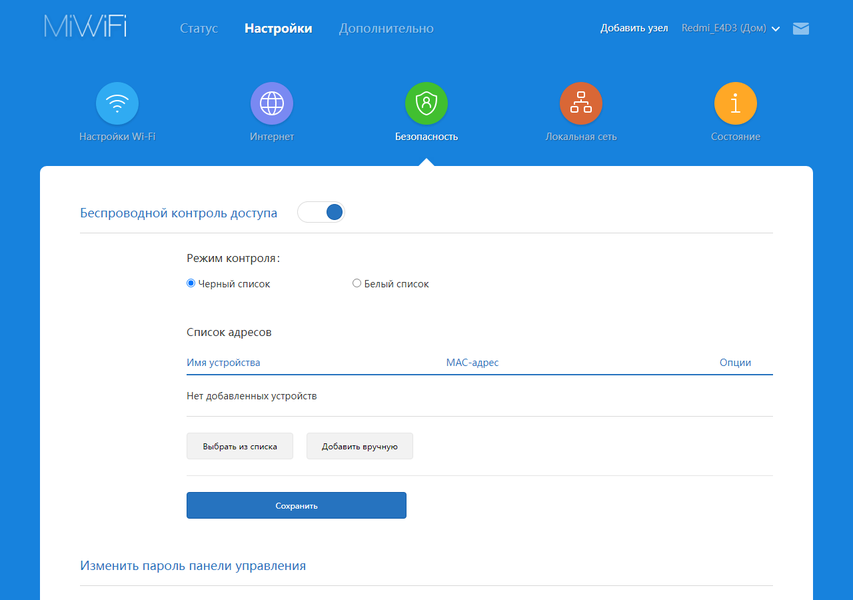
Task: Click the Добавить узел link
Action: point(634,28)
